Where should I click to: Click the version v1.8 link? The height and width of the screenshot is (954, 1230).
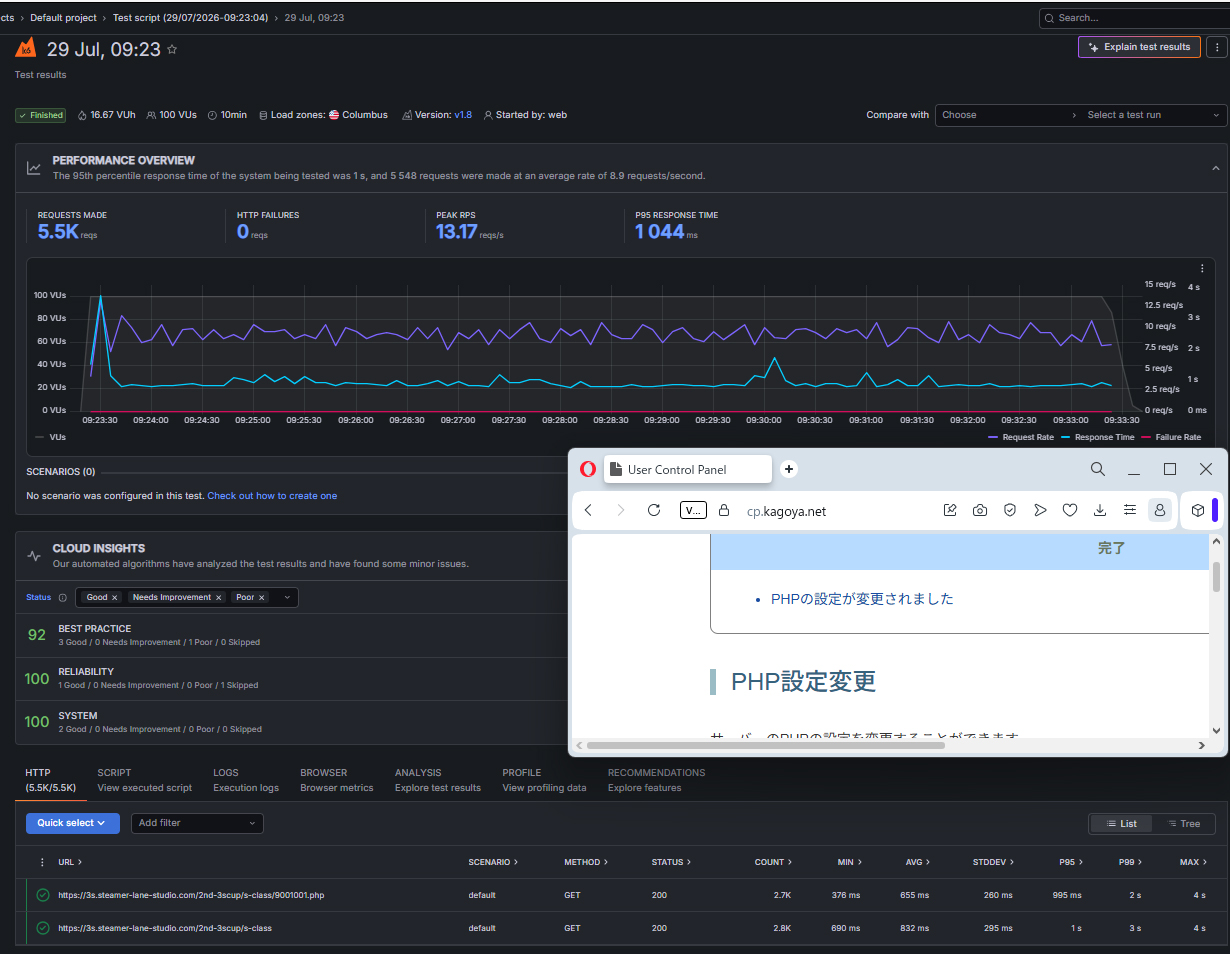(463, 115)
